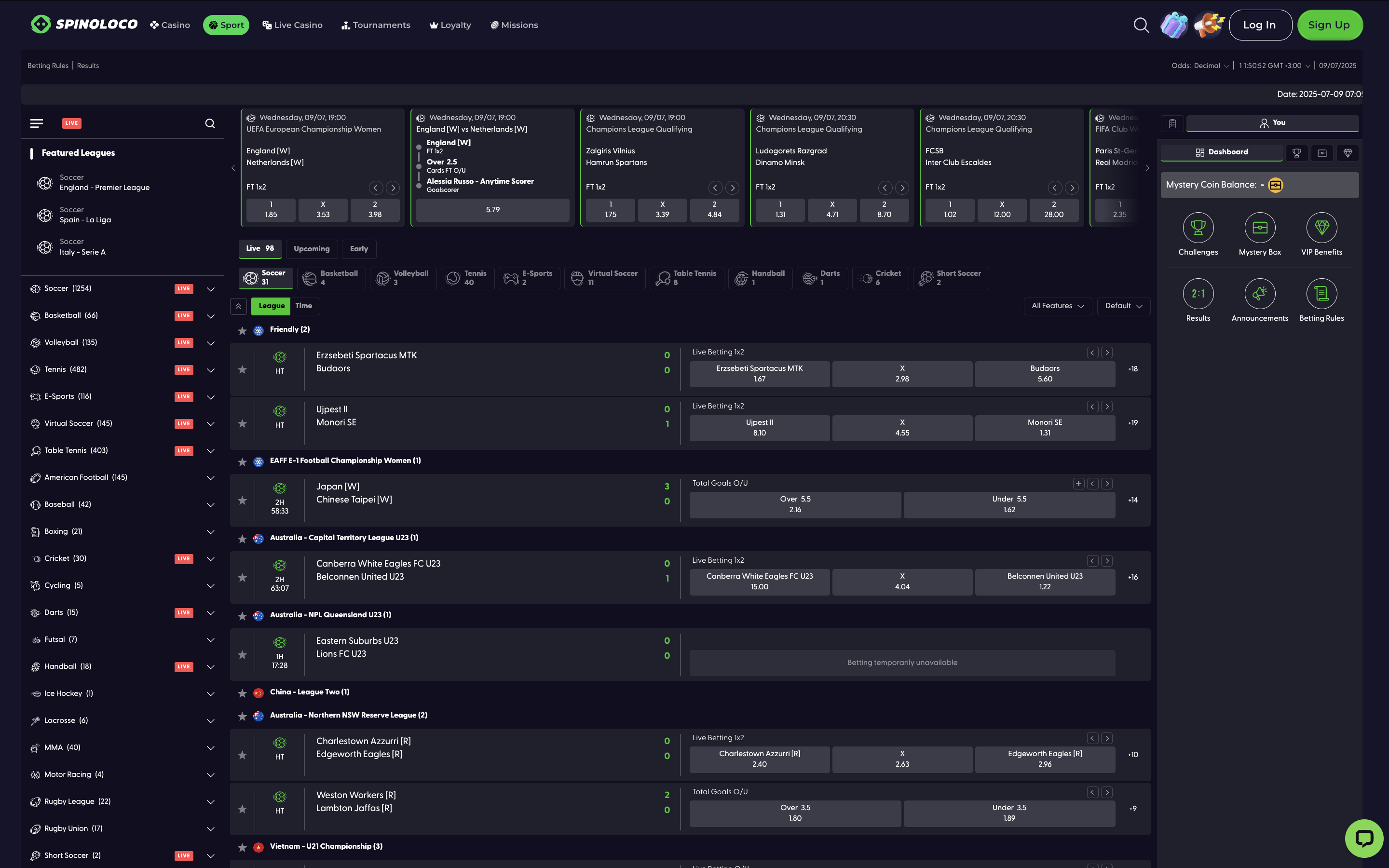Open the Mystery Box icon
This screenshot has width=1389, height=868.
[x=1260, y=228]
